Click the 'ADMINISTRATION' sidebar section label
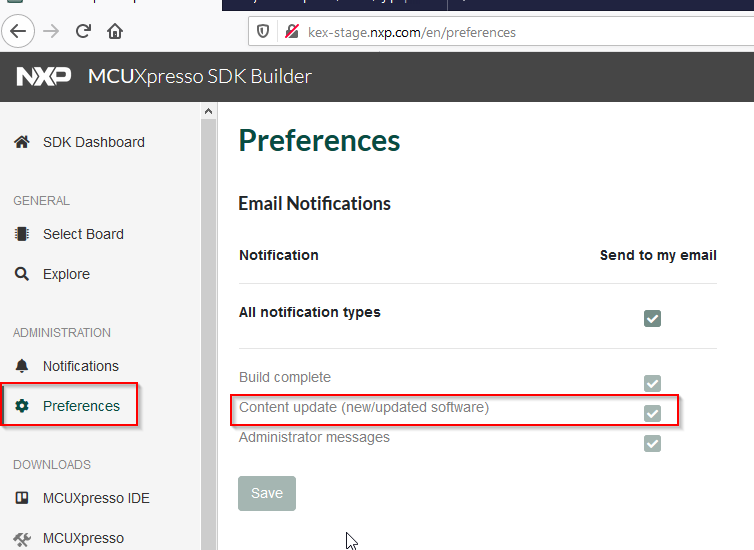This screenshot has height=550, width=754. pyautogui.click(x=62, y=333)
